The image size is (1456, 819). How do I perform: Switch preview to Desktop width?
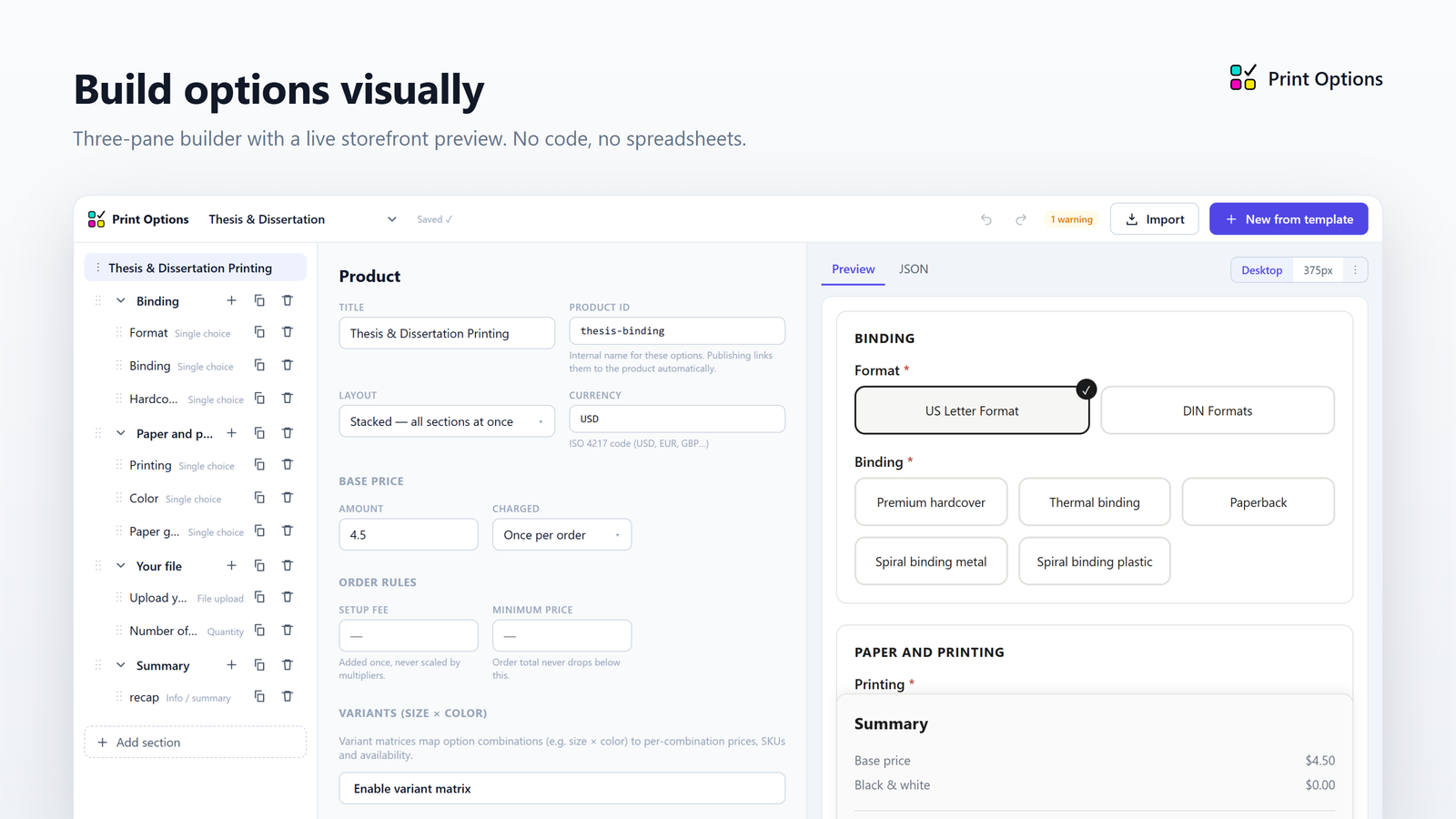(1262, 270)
